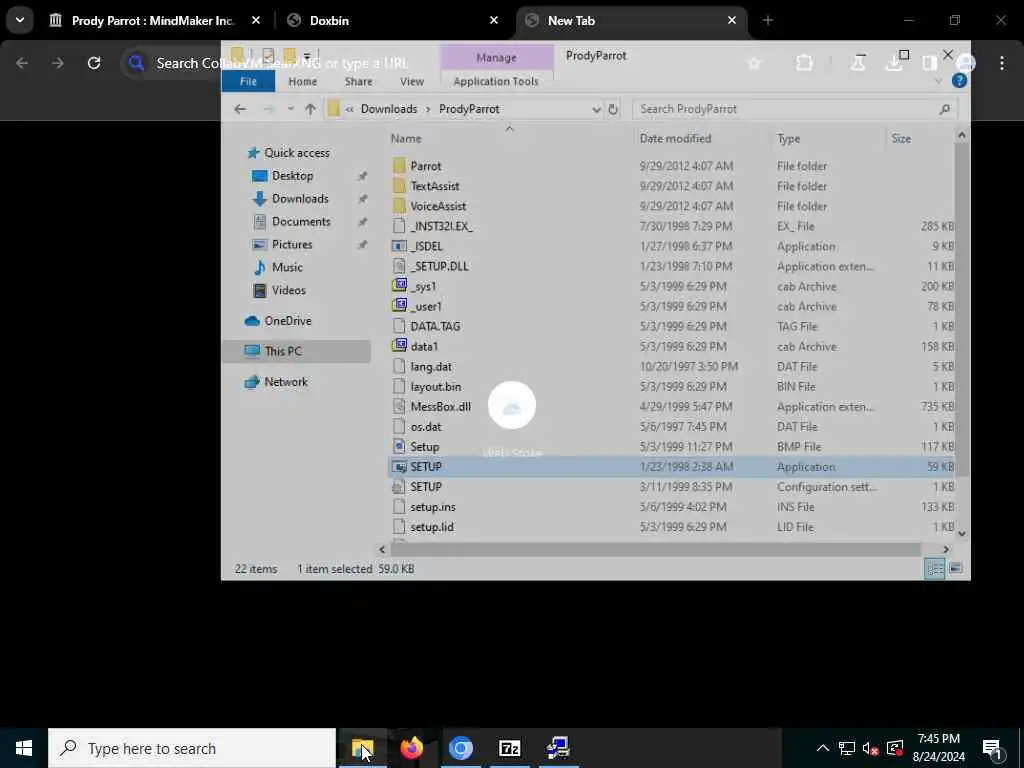Switch to Application Tools tab
This screenshot has width=1024, height=768.
[x=496, y=82]
